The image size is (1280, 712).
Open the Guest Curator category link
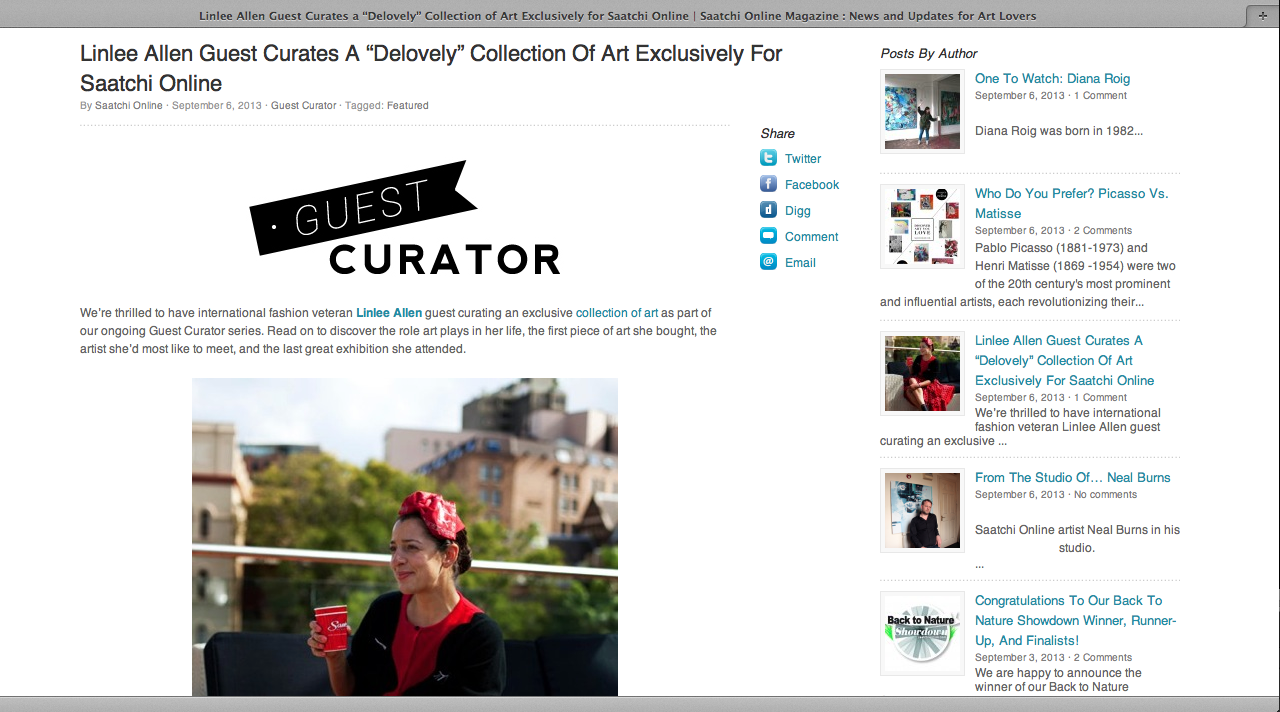click(x=304, y=105)
